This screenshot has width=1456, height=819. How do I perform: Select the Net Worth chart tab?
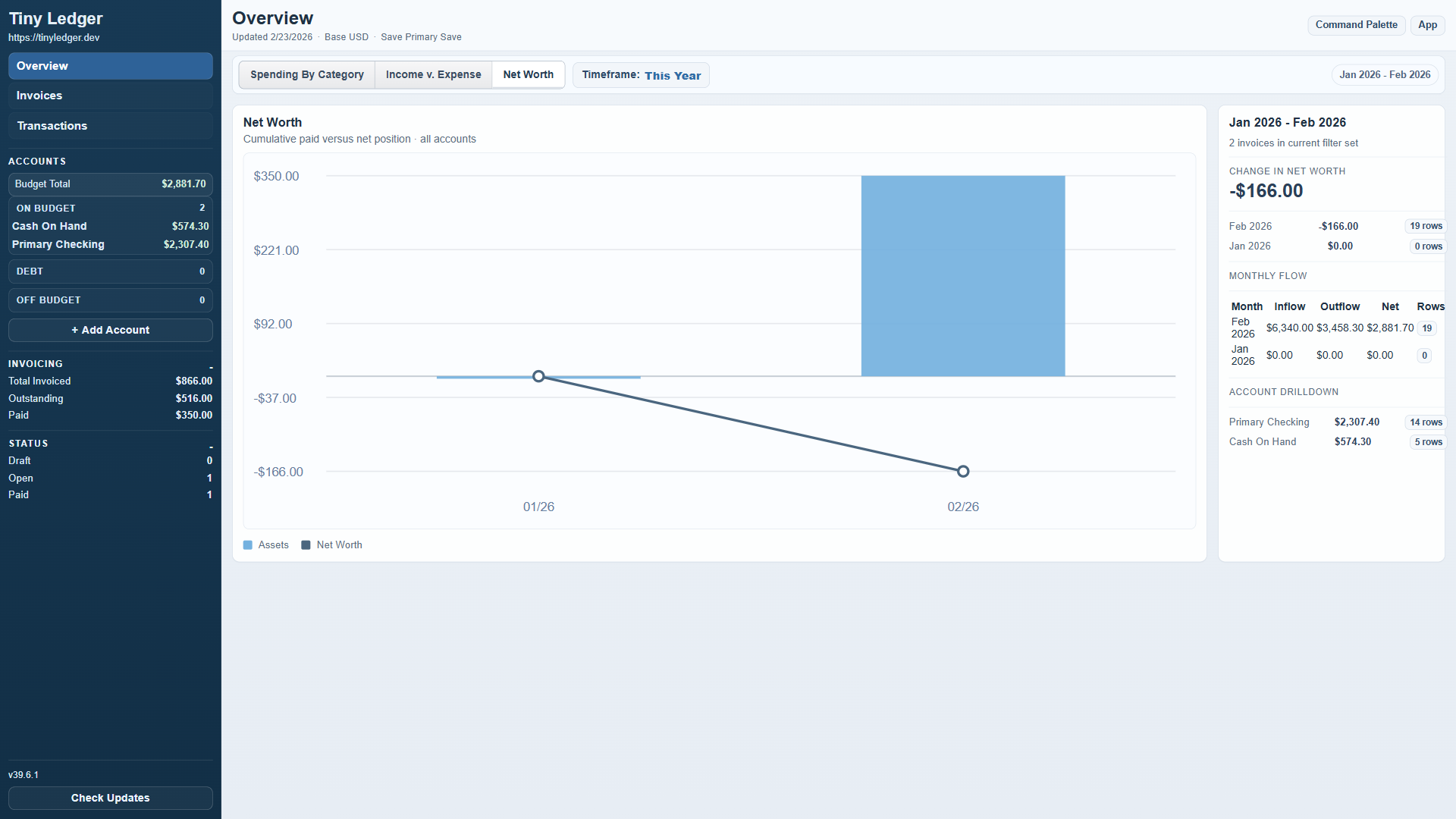[x=528, y=74]
